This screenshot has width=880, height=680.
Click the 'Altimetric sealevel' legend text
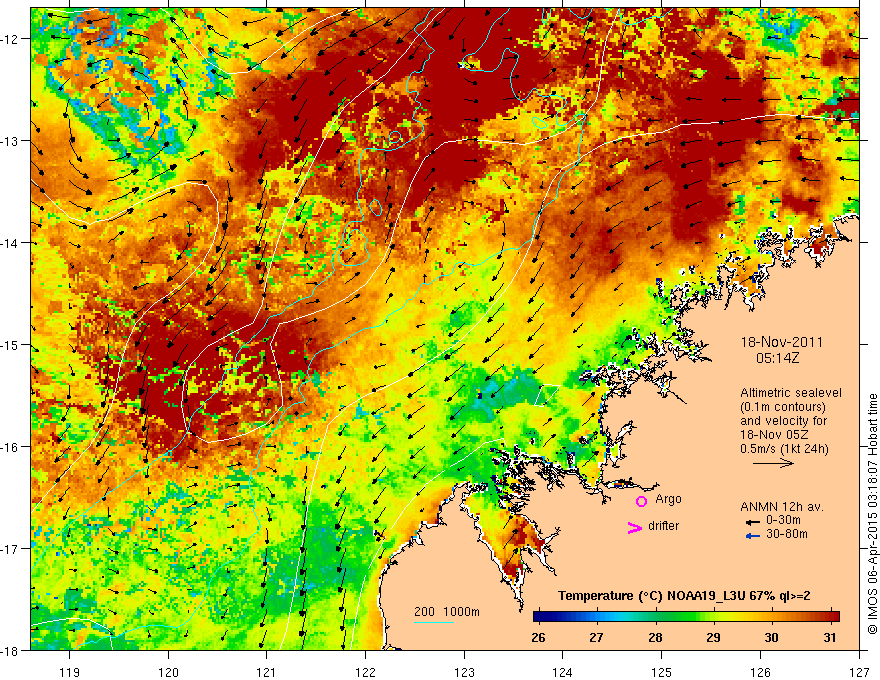pyautogui.click(x=791, y=393)
